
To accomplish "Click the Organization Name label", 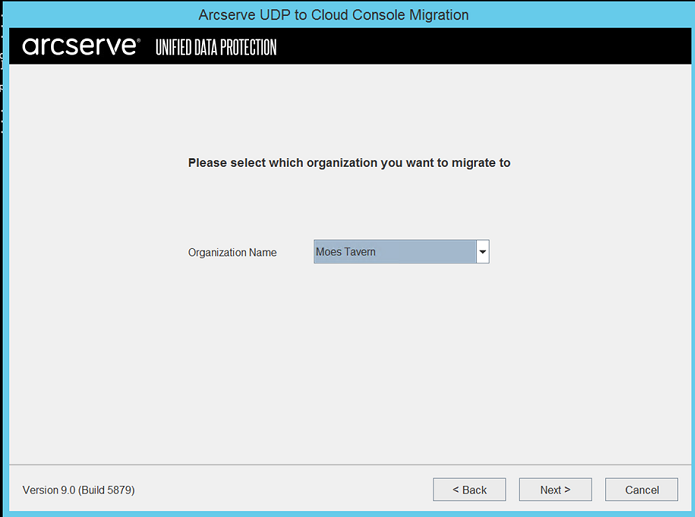I will 232,252.
